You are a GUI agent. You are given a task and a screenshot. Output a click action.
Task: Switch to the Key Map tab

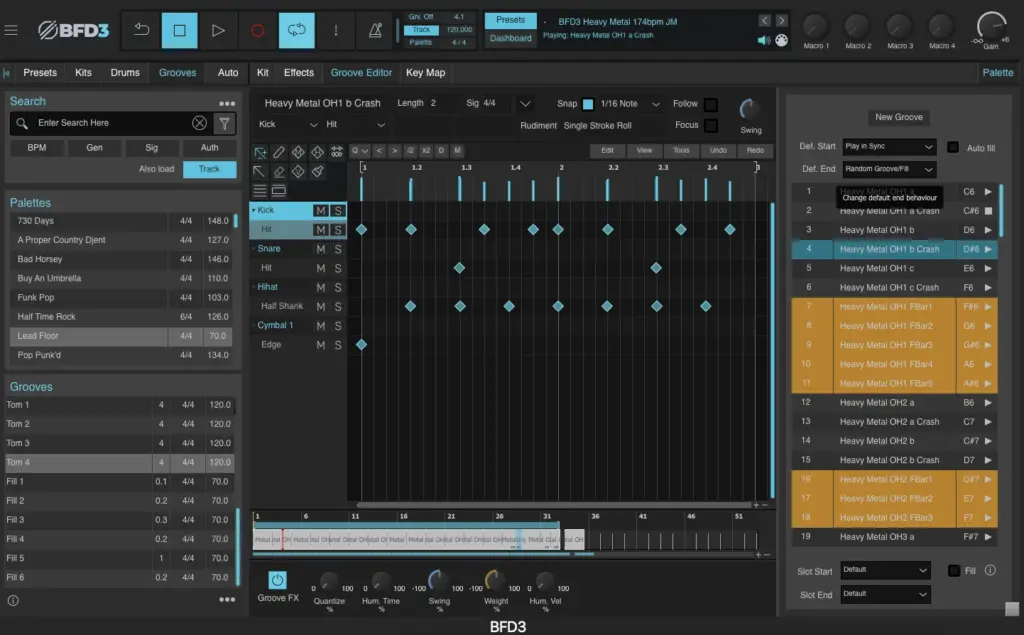coord(425,73)
